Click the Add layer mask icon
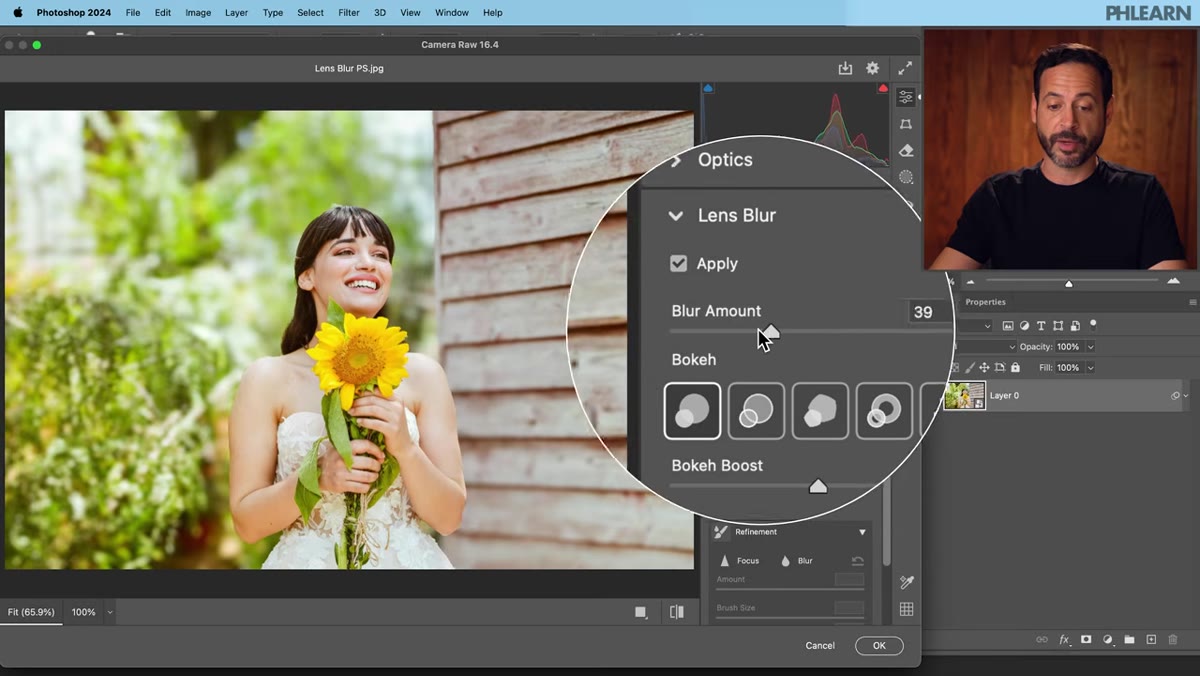Image resolution: width=1200 pixels, height=676 pixels. pos(1086,639)
